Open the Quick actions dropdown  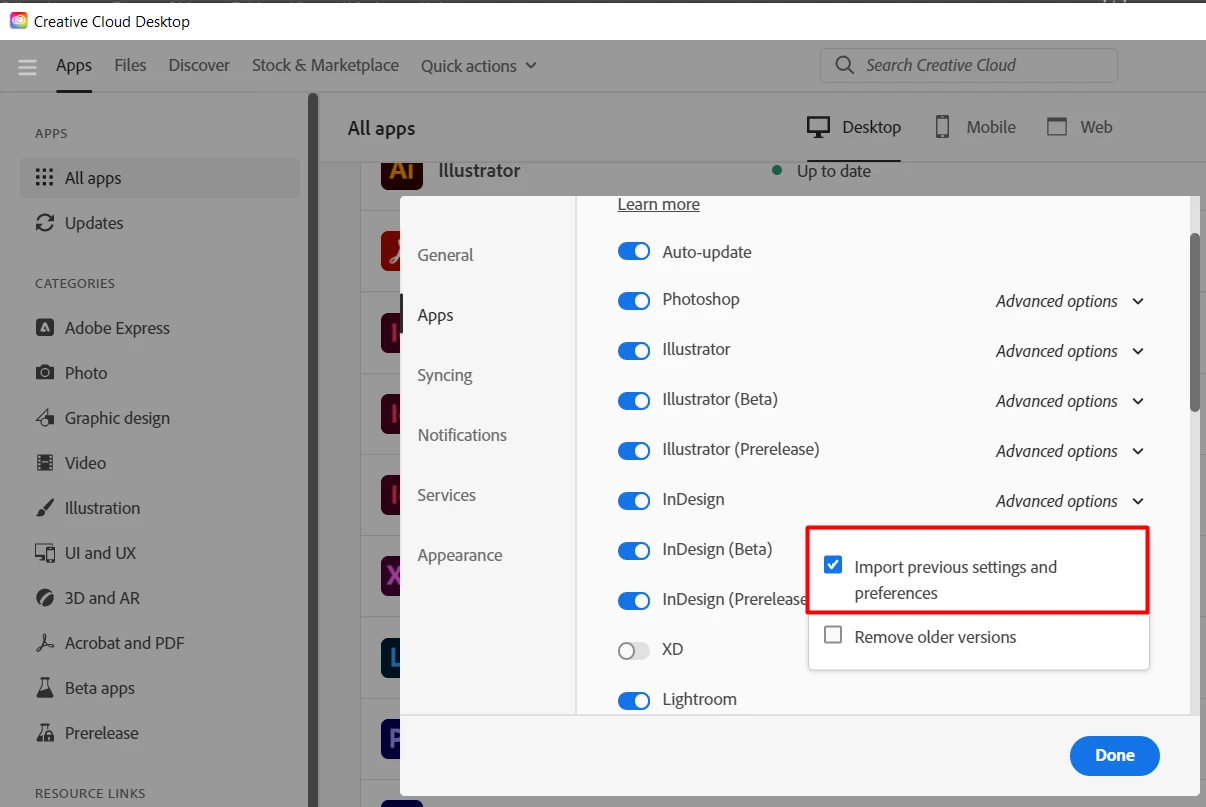(479, 66)
